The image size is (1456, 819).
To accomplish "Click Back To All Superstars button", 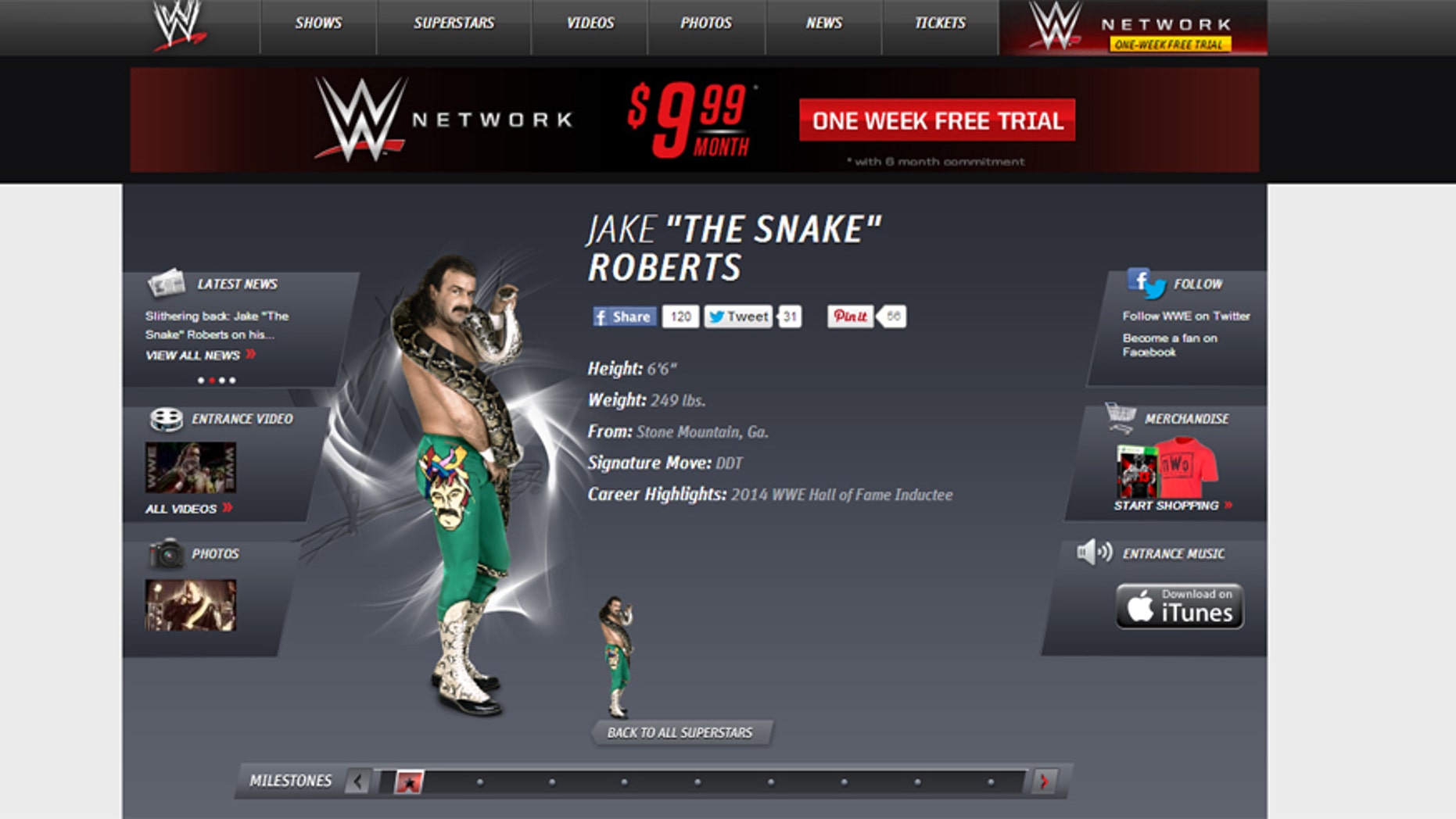I will coord(680,733).
